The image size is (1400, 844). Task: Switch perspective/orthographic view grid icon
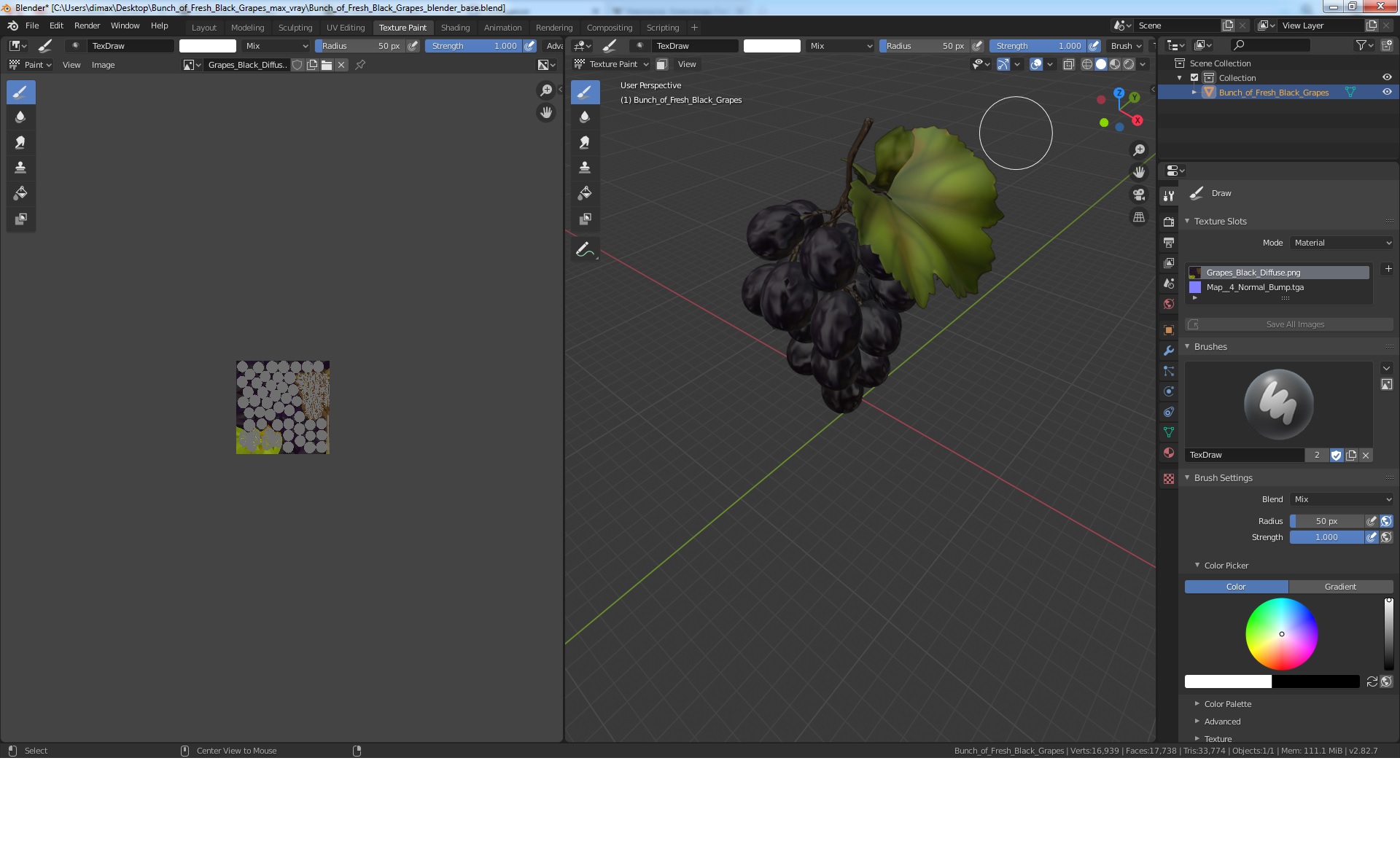[1138, 217]
